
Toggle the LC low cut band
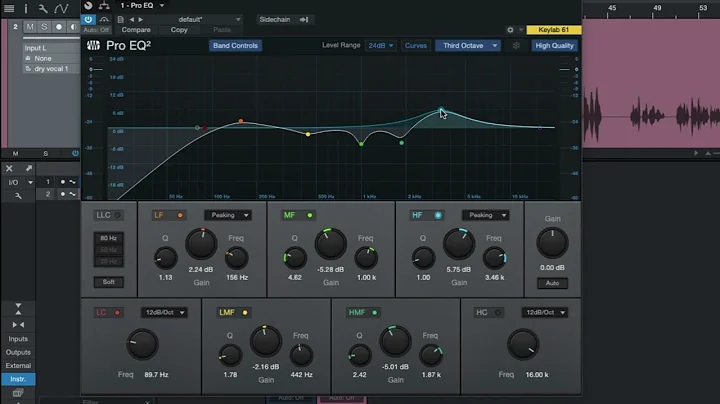[x=108, y=313]
